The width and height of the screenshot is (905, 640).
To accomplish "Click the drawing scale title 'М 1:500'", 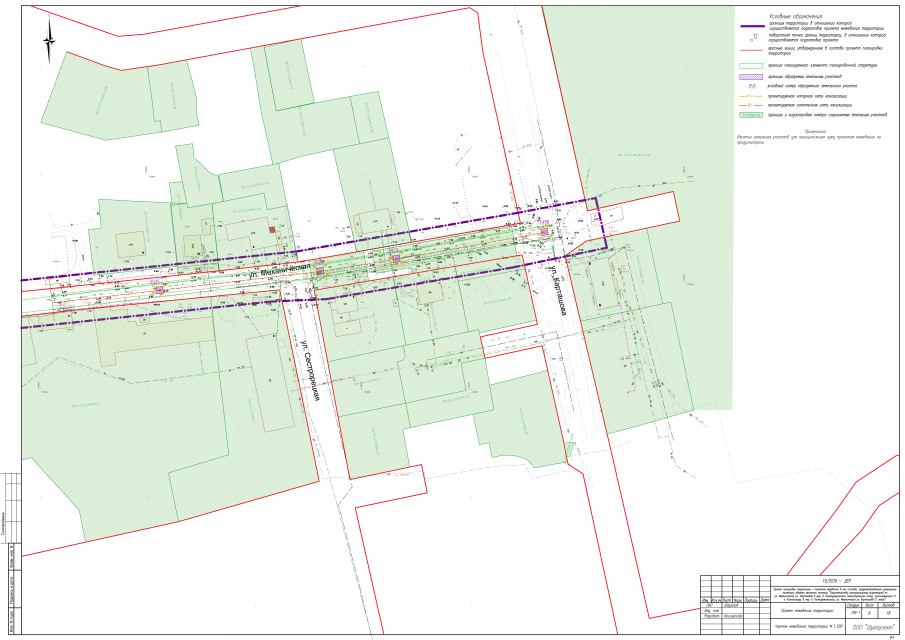I will [x=808, y=626].
